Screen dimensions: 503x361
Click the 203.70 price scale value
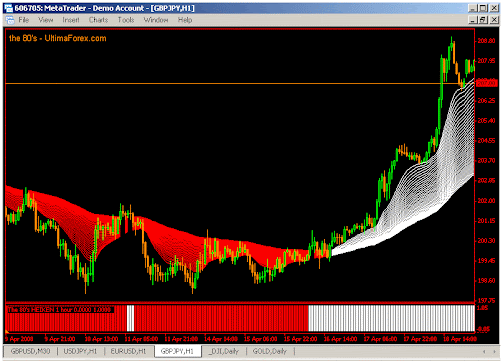click(486, 161)
